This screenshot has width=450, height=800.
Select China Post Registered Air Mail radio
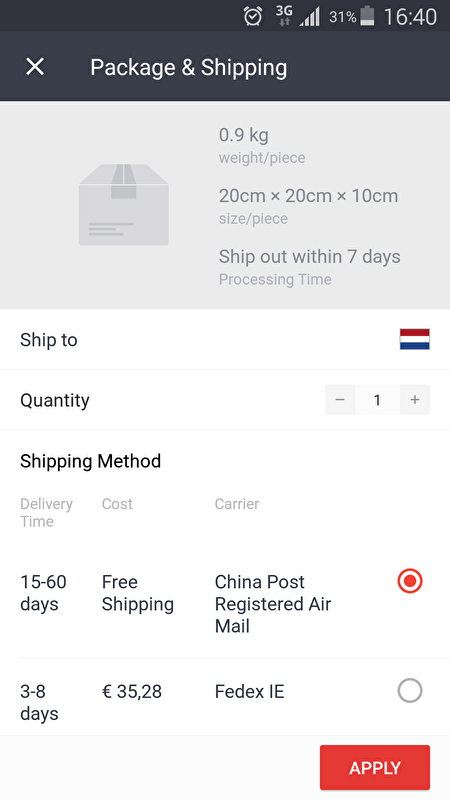pos(410,581)
